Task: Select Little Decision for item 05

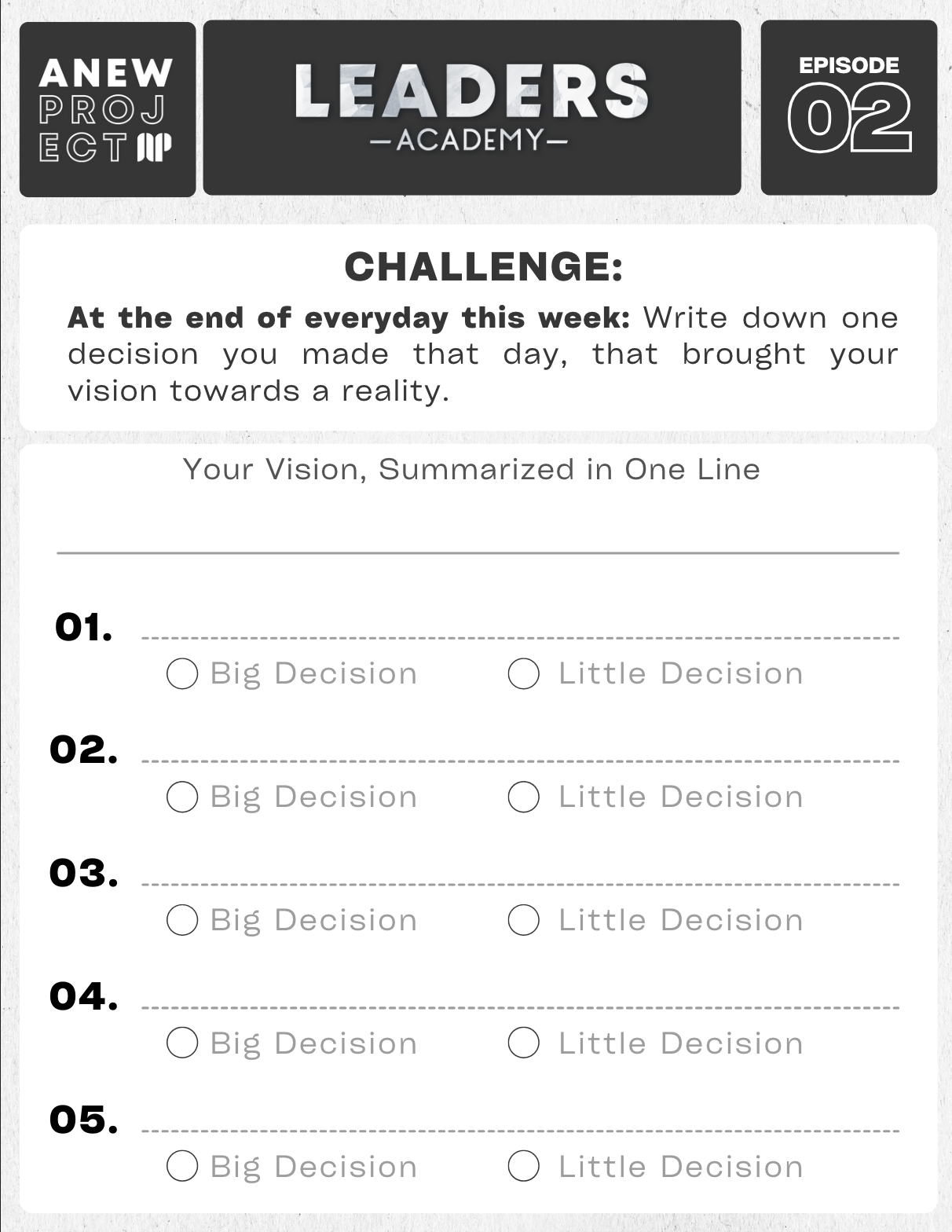Action: (x=524, y=1167)
